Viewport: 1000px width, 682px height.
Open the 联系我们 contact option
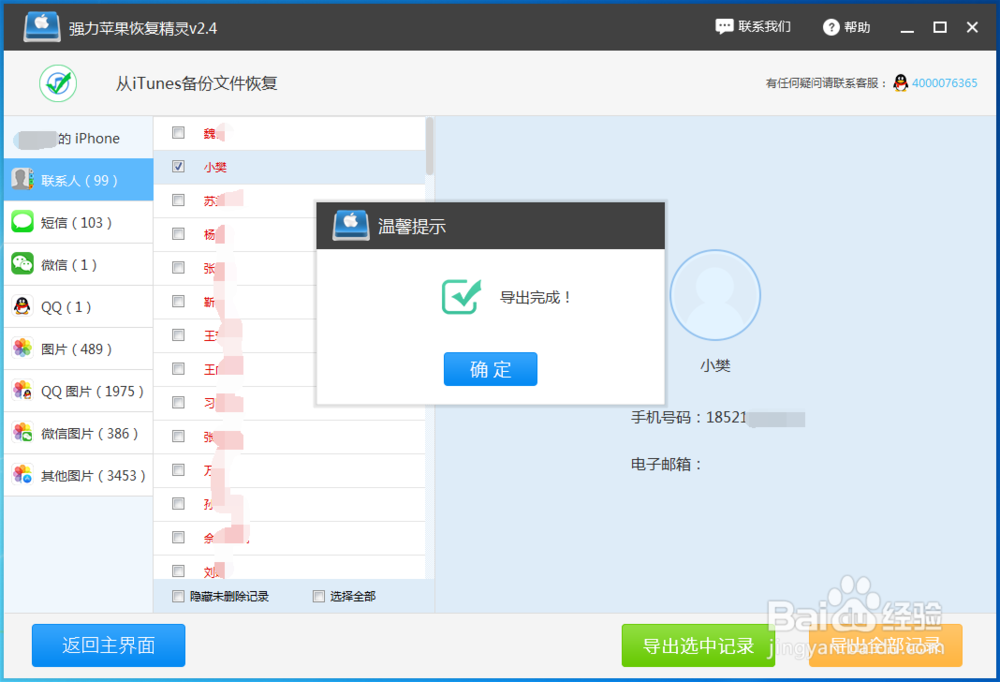[x=752, y=27]
